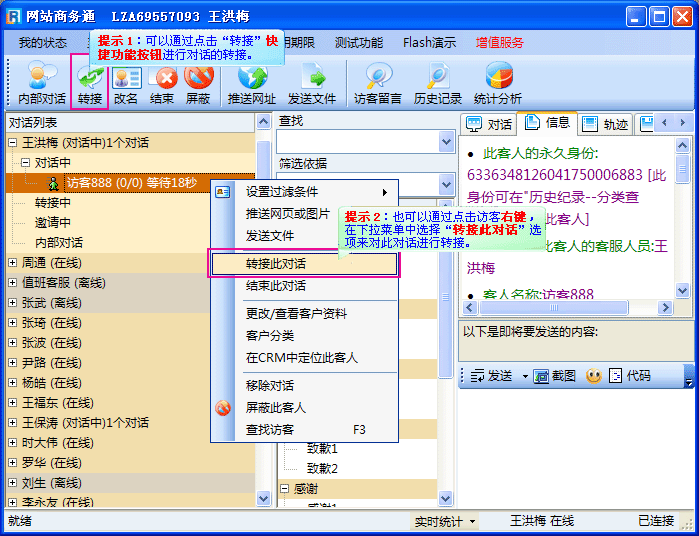This screenshot has width=699, height=536.
Task: Click the 推送网址 push URL icon
Action: pos(252,84)
